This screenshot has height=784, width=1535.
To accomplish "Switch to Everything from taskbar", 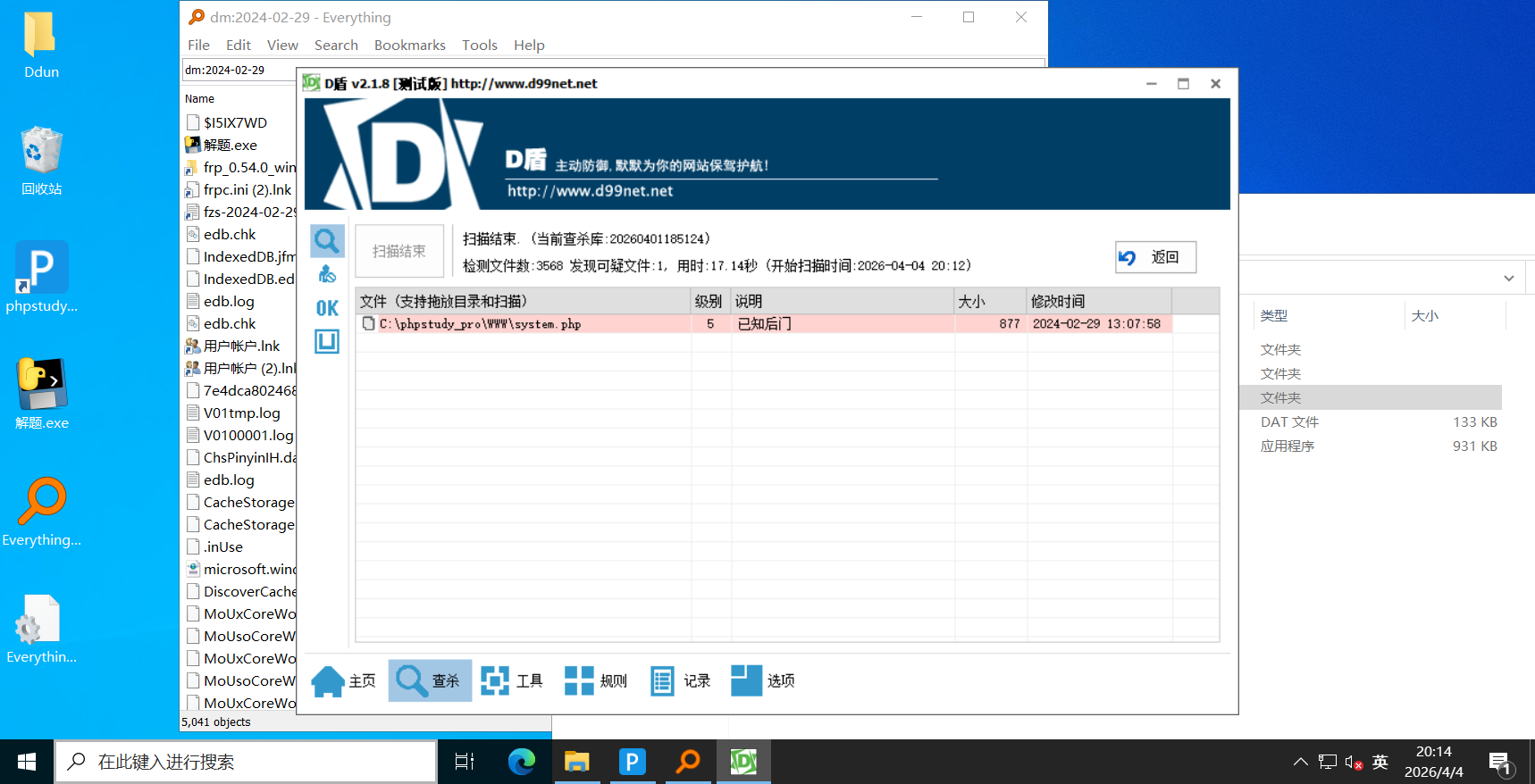I will click(x=688, y=762).
